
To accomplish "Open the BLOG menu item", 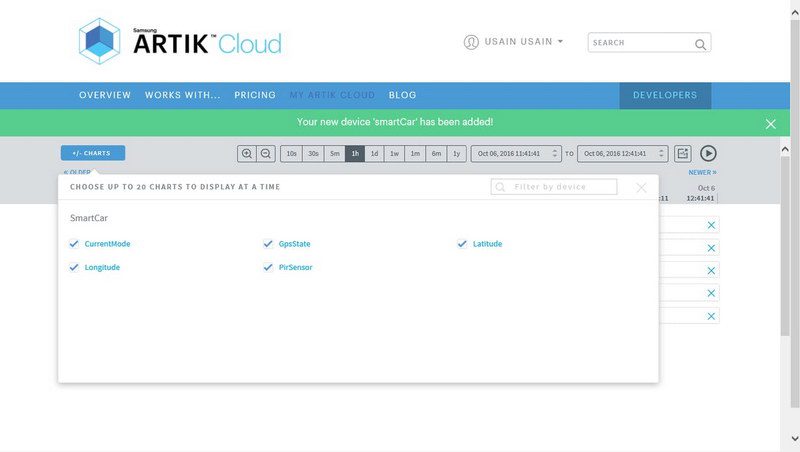I will (402, 95).
